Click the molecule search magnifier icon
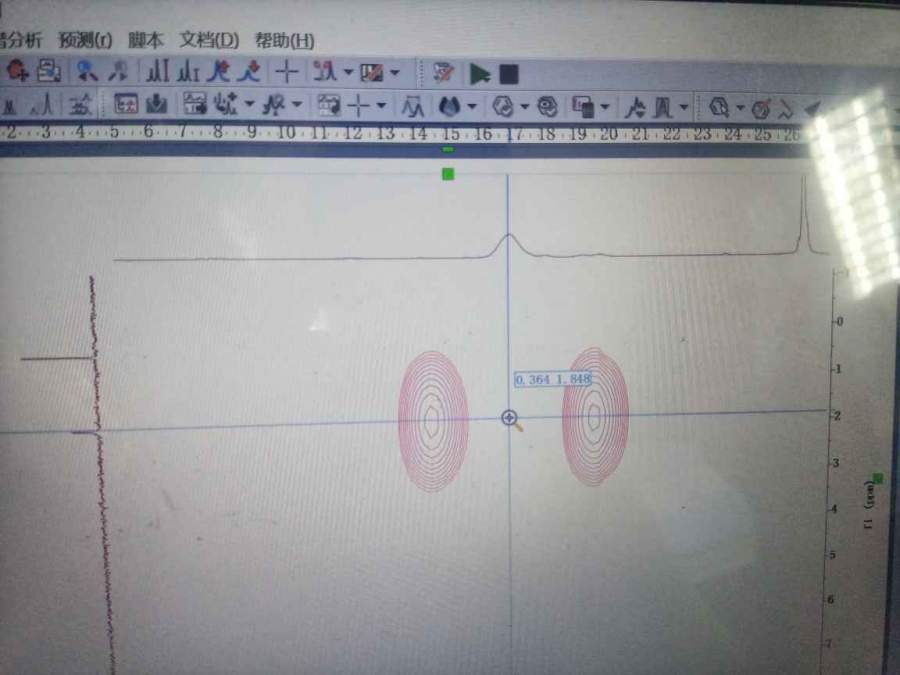Screen dimensions: 900x675 coord(719,107)
